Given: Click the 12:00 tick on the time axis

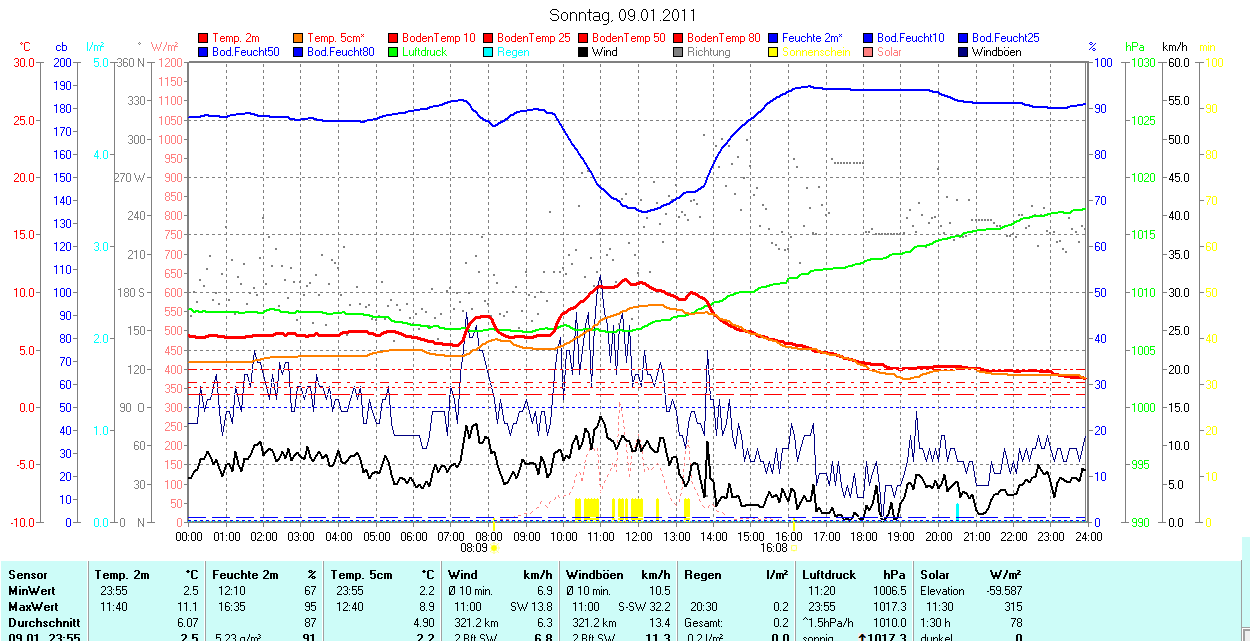Looking at the screenshot, I should click(638, 537).
